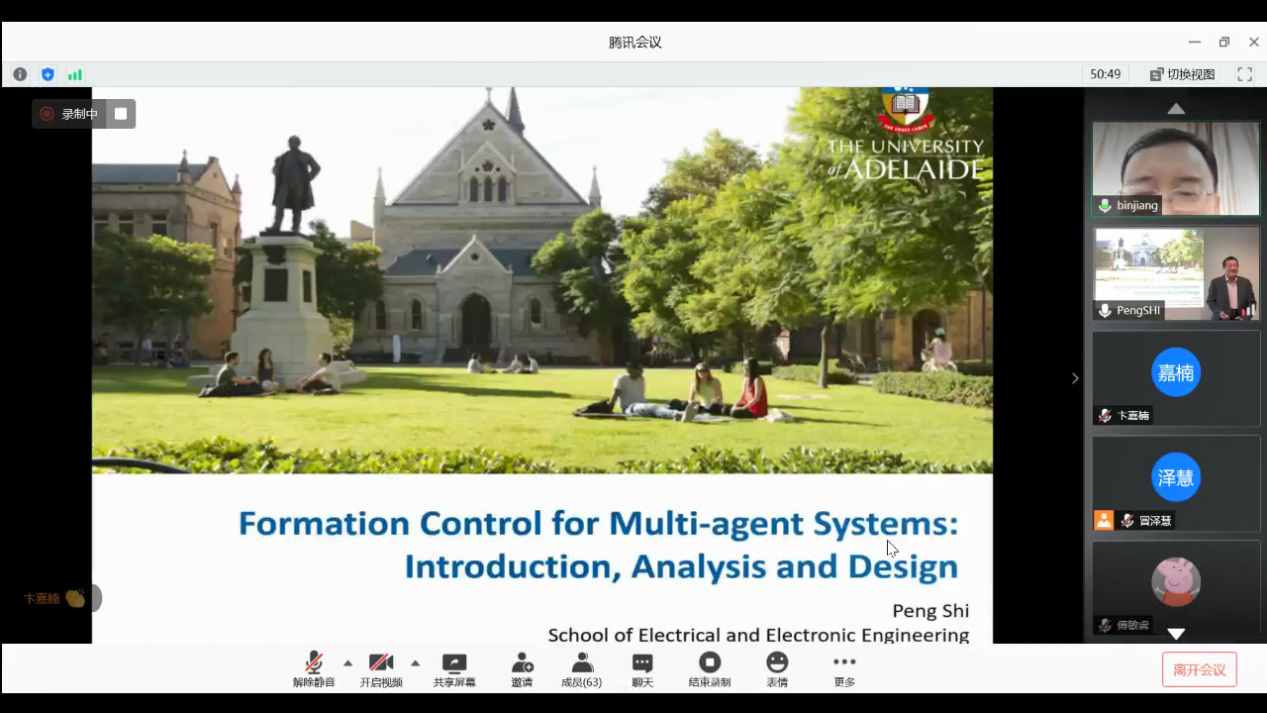The height and width of the screenshot is (713, 1267).
Task: Collapse participant sidebar with chevron arrow
Action: pos(1075,378)
